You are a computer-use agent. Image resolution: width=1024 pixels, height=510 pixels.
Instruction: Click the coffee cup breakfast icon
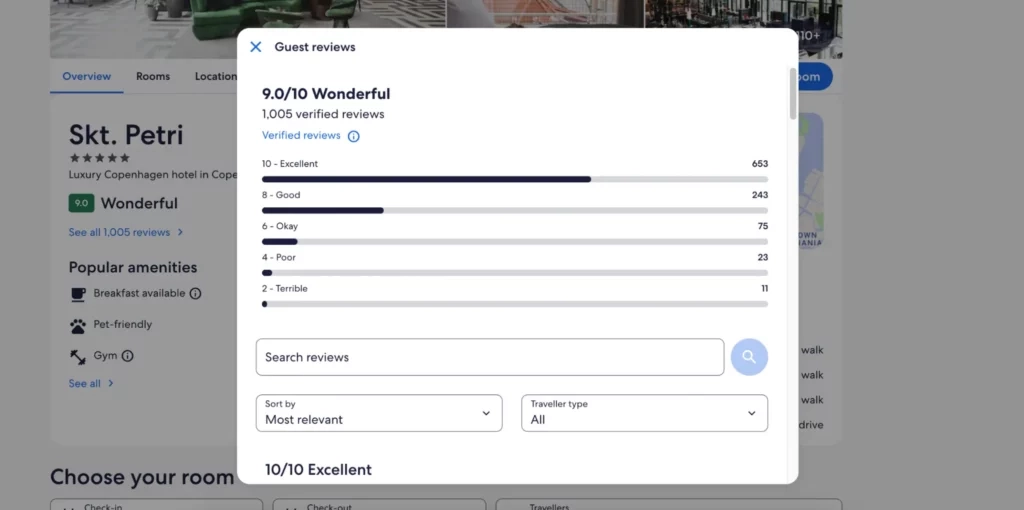click(x=78, y=295)
